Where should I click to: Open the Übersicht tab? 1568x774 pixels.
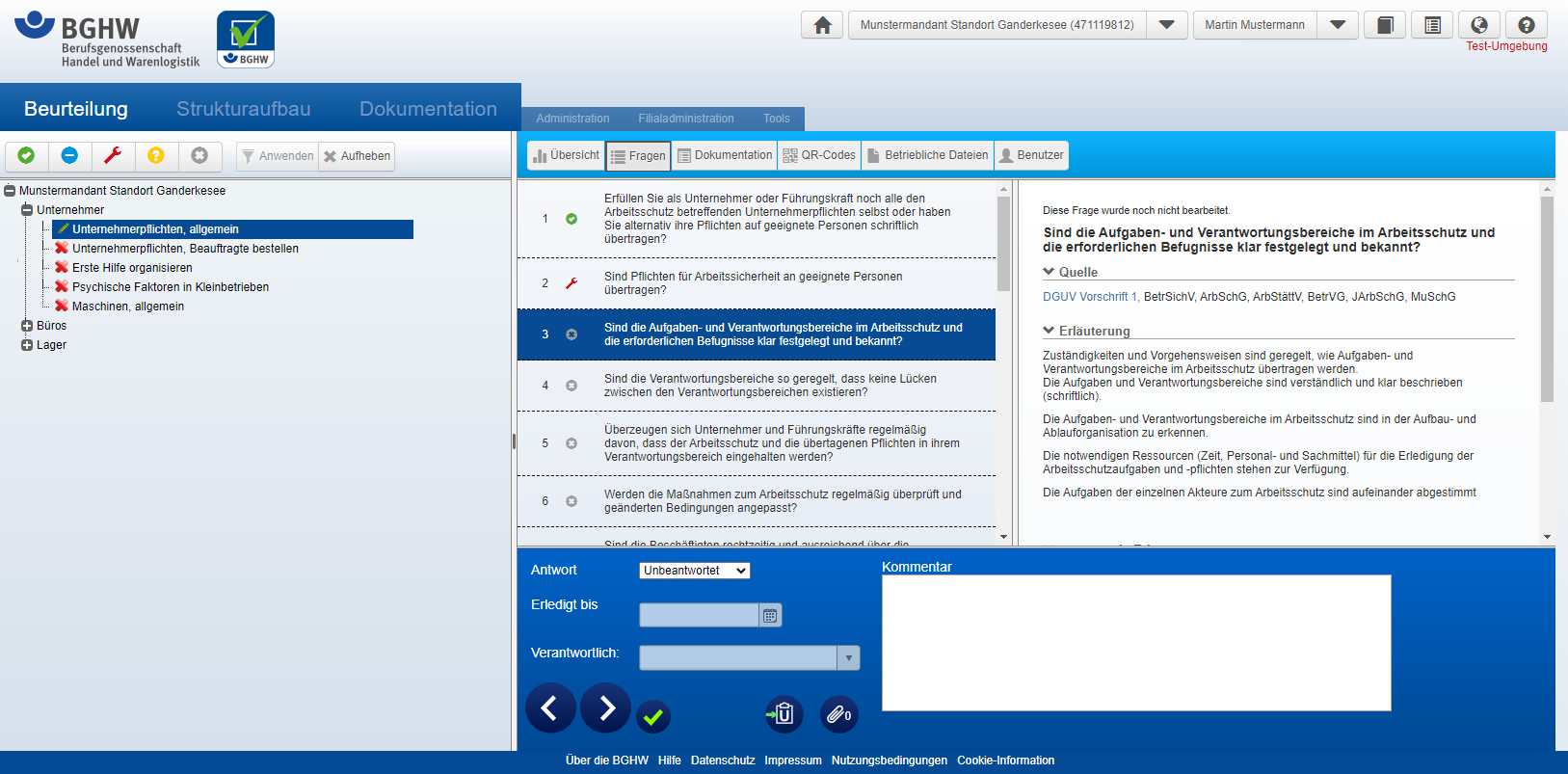[x=566, y=155]
